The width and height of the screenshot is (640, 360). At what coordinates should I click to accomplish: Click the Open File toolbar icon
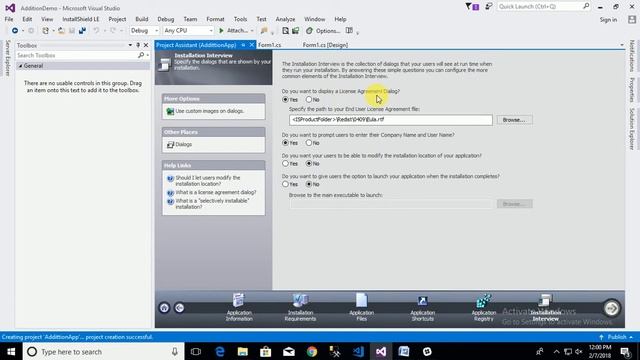click(x=61, y=31)
